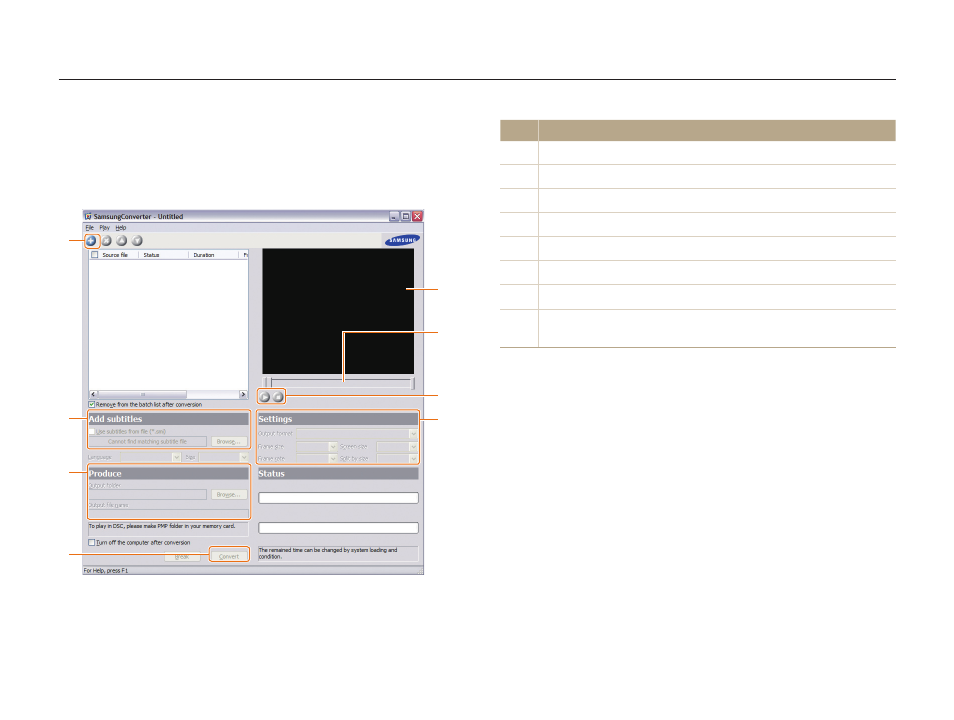Click the black video preview area
Screen dimensions: 954x720
pyautogui.click(x=338, y=311)
